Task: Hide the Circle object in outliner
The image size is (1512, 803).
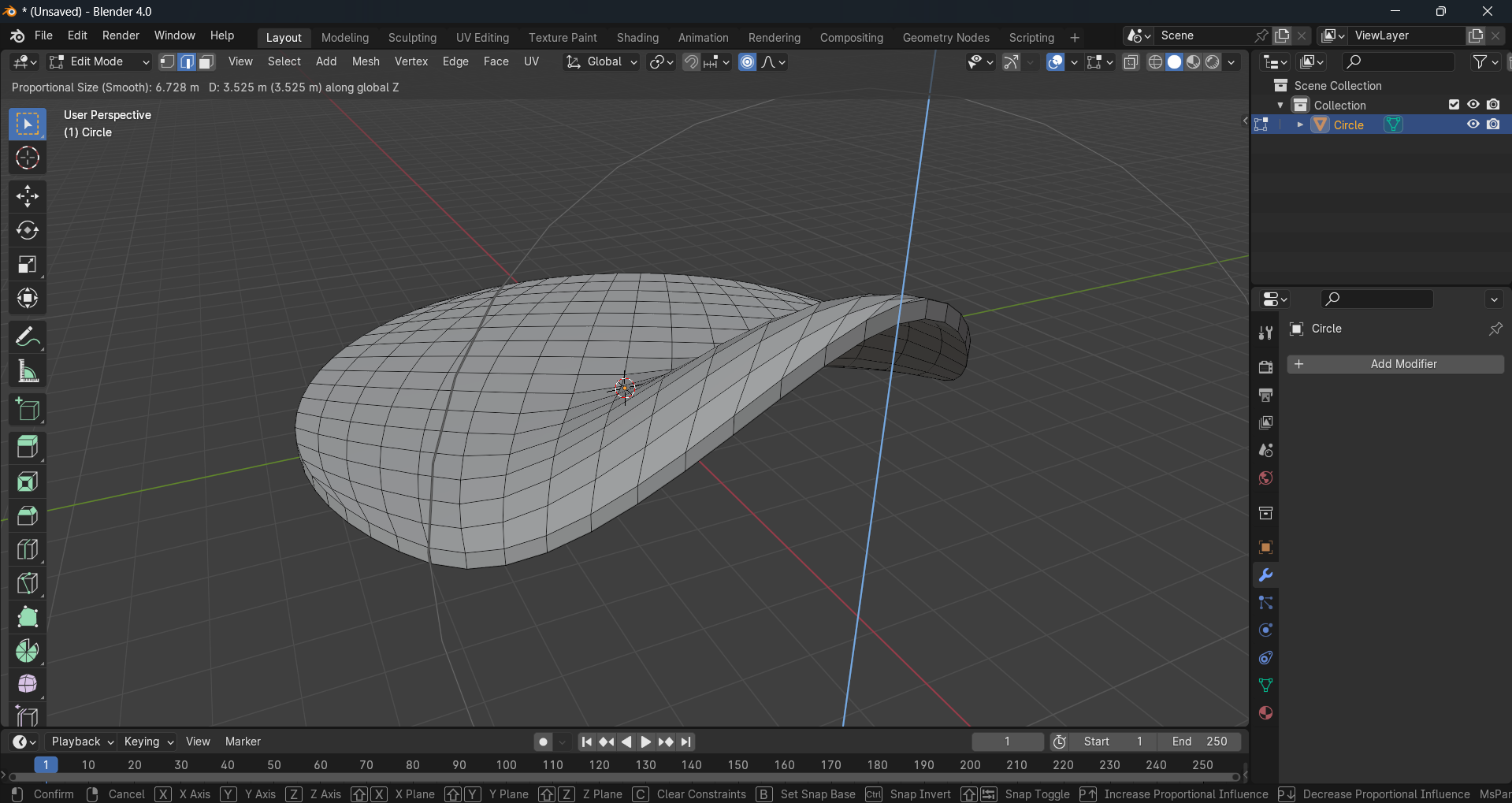Action: coord(1473,125)
